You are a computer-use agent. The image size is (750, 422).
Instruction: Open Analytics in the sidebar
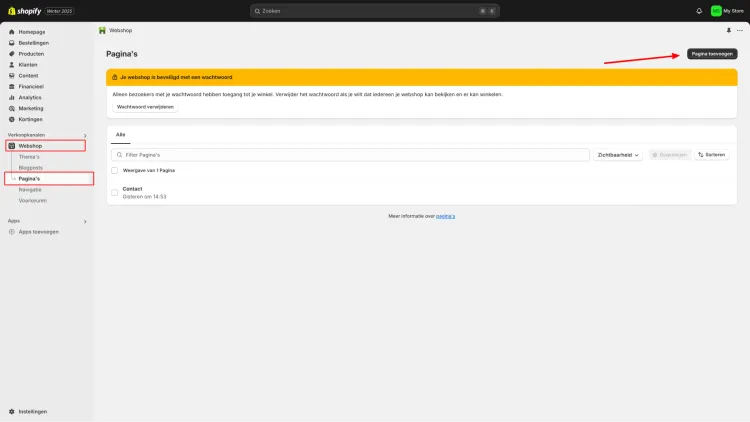[x=30, y=98]
